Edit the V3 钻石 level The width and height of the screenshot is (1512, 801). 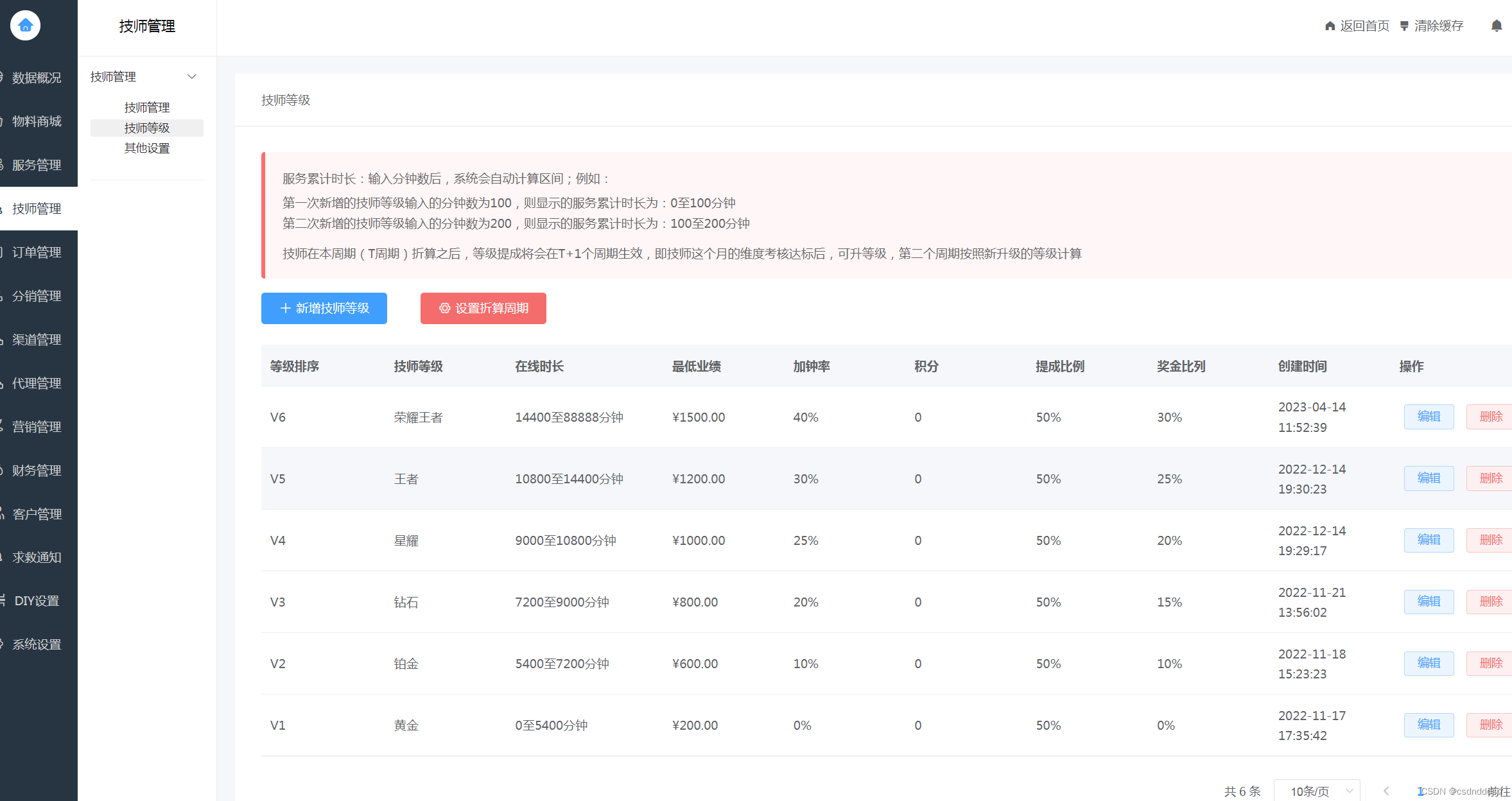[x=1429, y=601]
